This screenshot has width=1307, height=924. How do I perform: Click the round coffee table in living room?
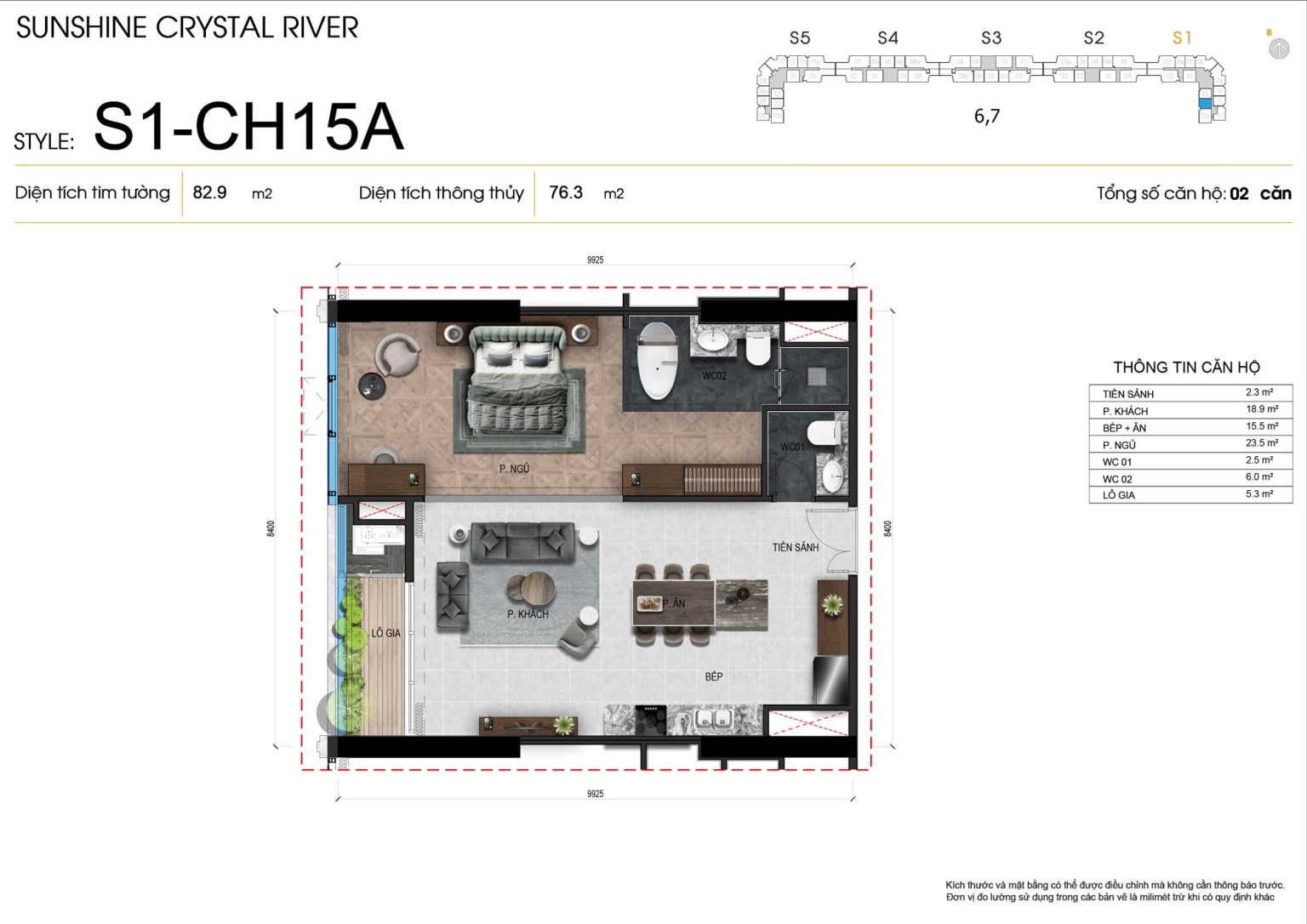click(530, 589)
